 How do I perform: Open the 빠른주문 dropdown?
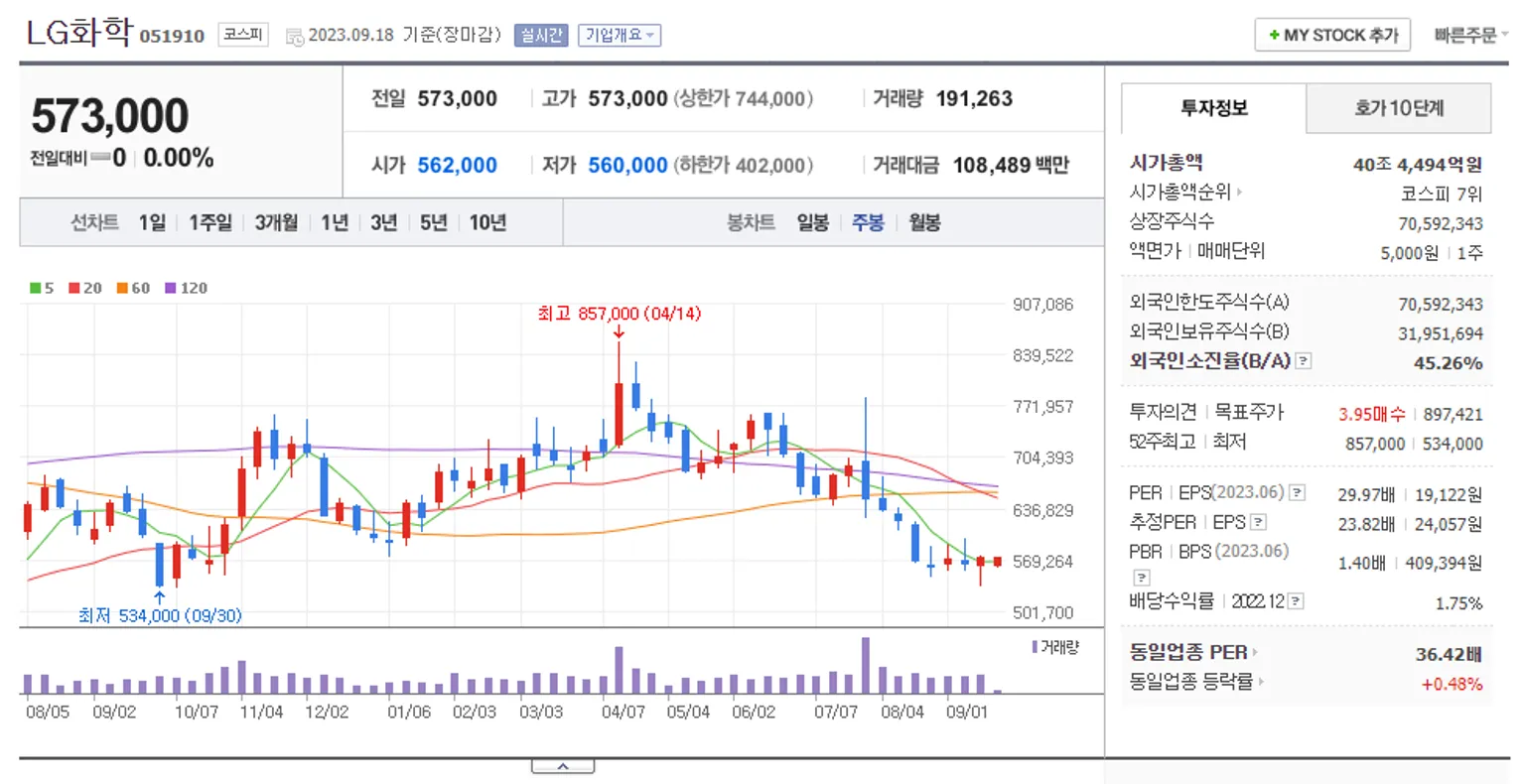[x=1470, y=36]
